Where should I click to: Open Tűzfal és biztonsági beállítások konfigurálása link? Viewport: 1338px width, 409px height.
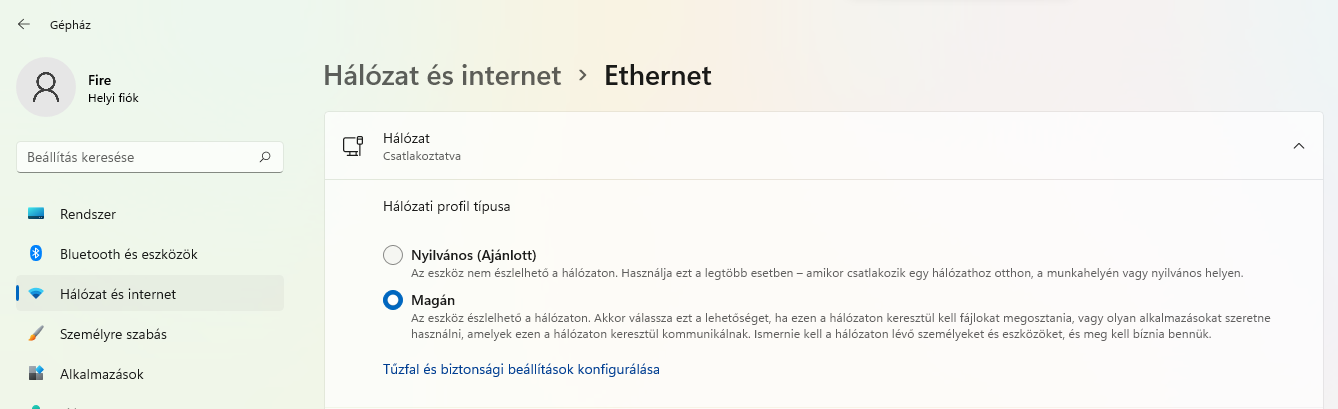(x=521, y=369)
